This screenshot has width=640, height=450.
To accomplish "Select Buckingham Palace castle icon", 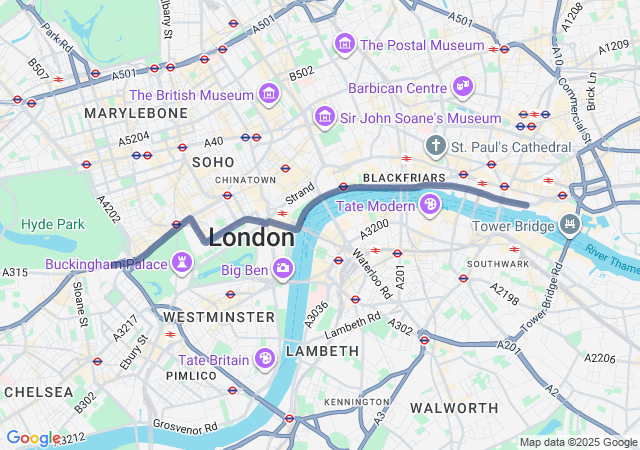I will [x=182, y=263].
